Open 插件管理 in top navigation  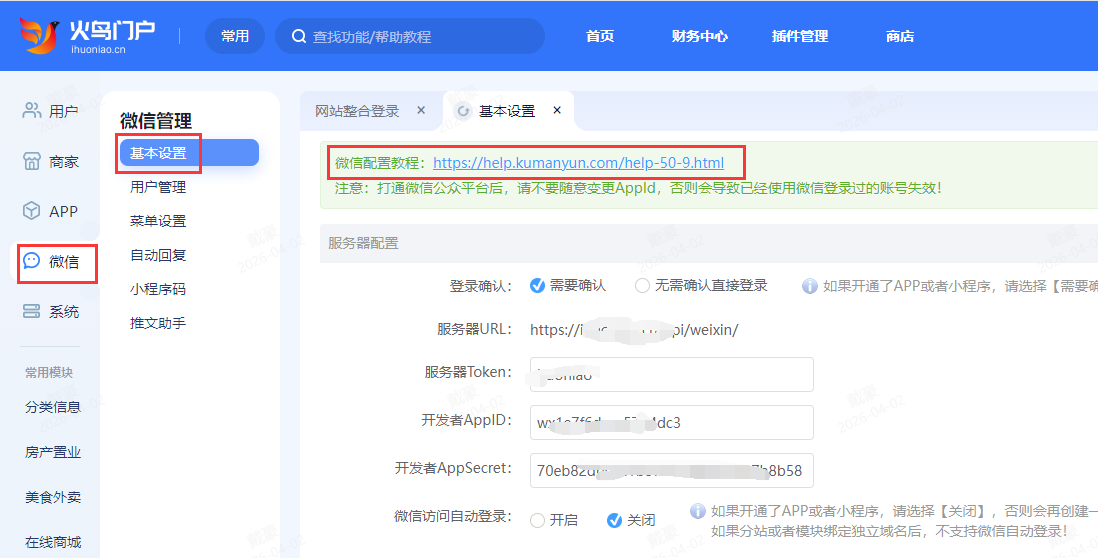pos(800,36)
